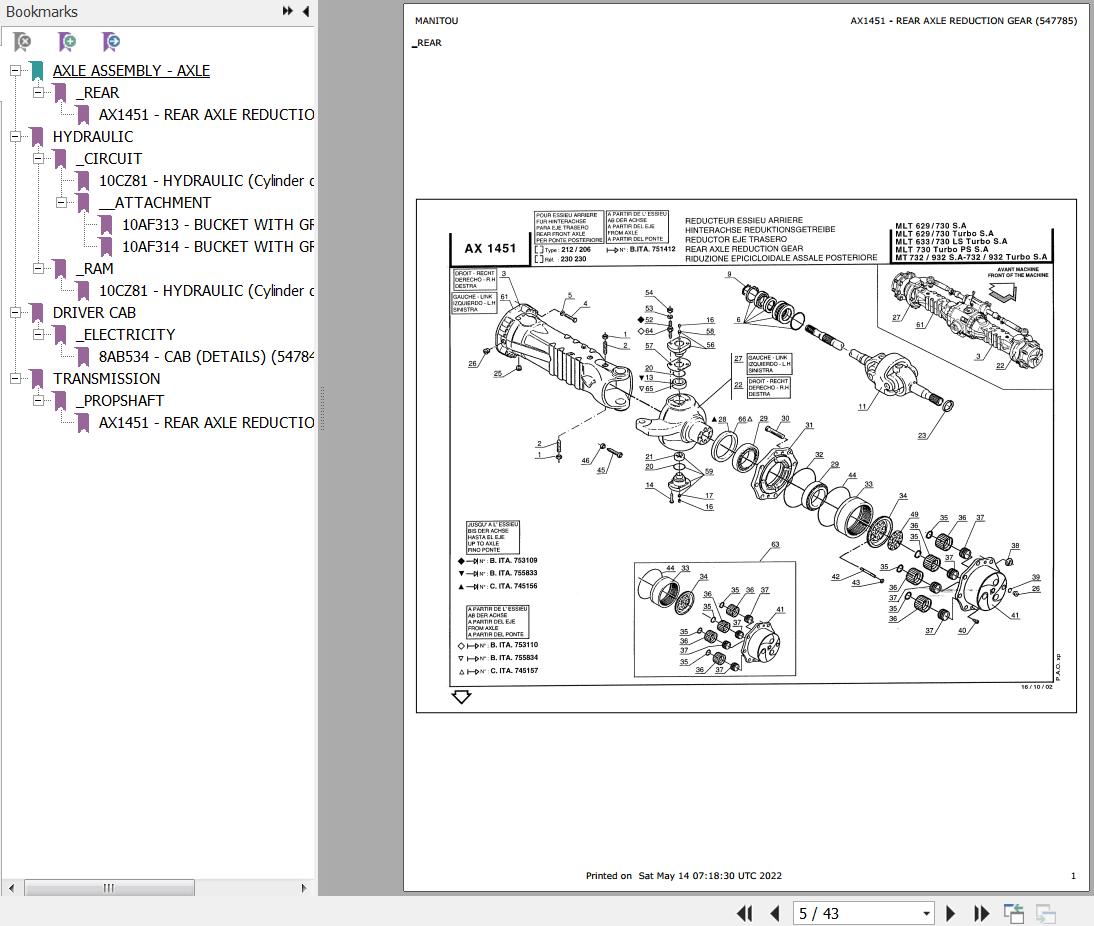The width and height of the screenshot is (1094, 926).
Task: Select the _ELECTRICITY bookmark
Action: point(126,334)
